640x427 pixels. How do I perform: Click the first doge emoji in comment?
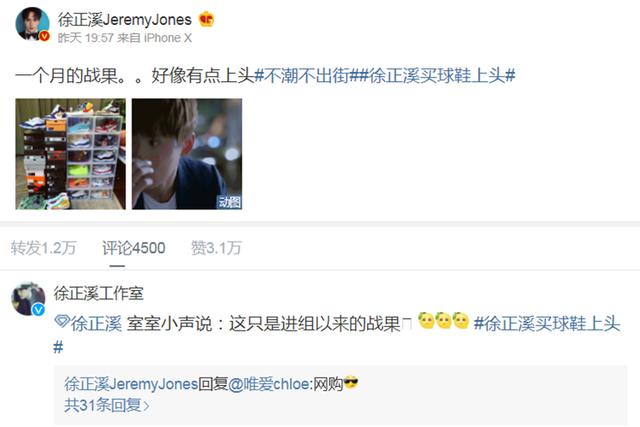[426, 321]
